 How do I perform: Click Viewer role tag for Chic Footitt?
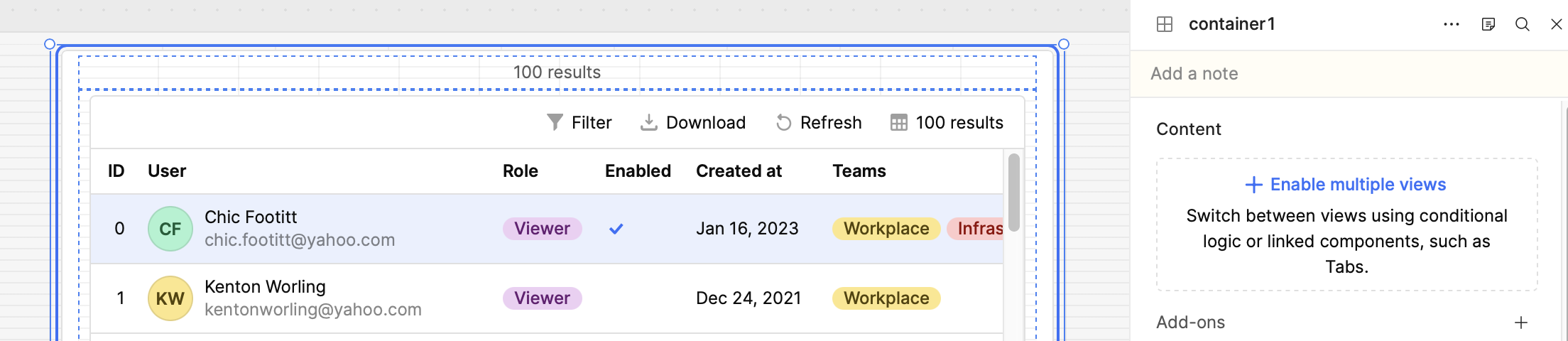542,229
